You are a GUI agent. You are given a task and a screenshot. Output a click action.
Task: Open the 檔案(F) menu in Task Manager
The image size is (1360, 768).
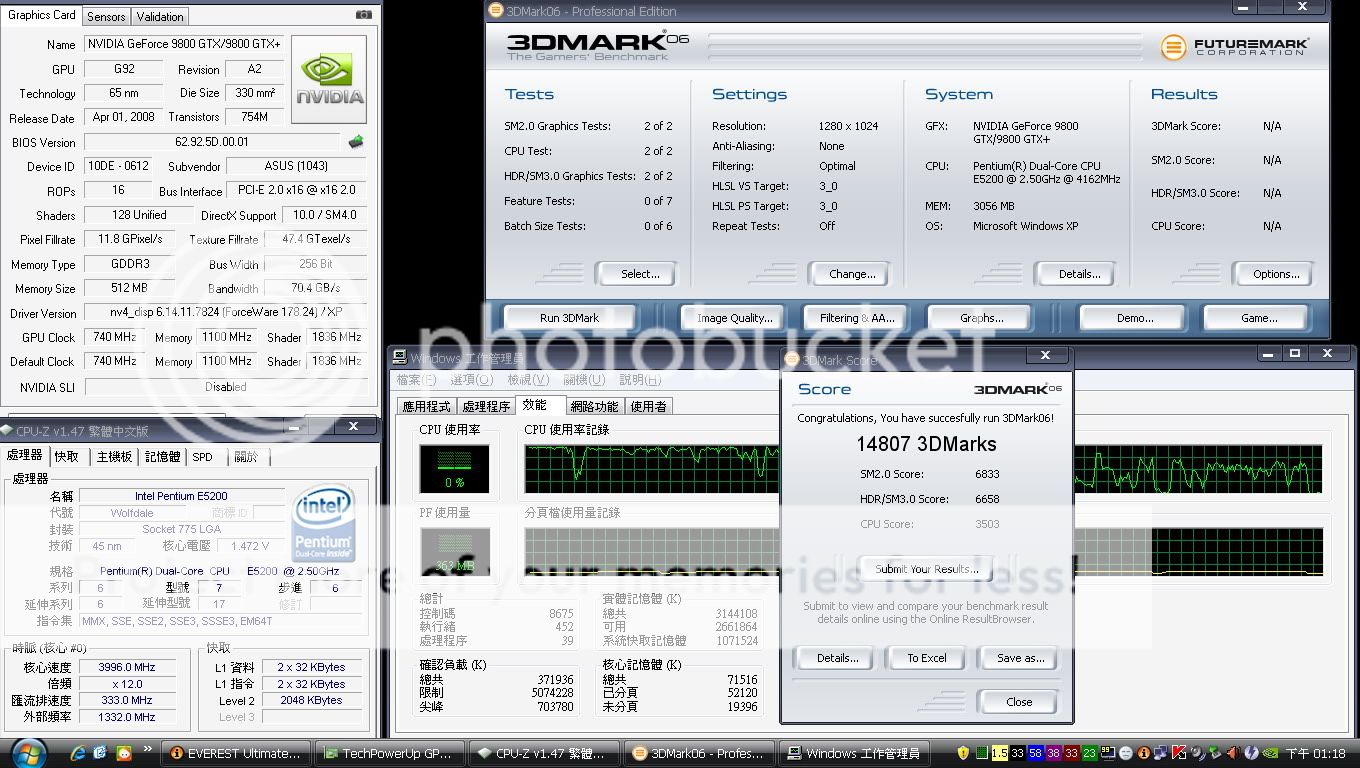point(415,380)
